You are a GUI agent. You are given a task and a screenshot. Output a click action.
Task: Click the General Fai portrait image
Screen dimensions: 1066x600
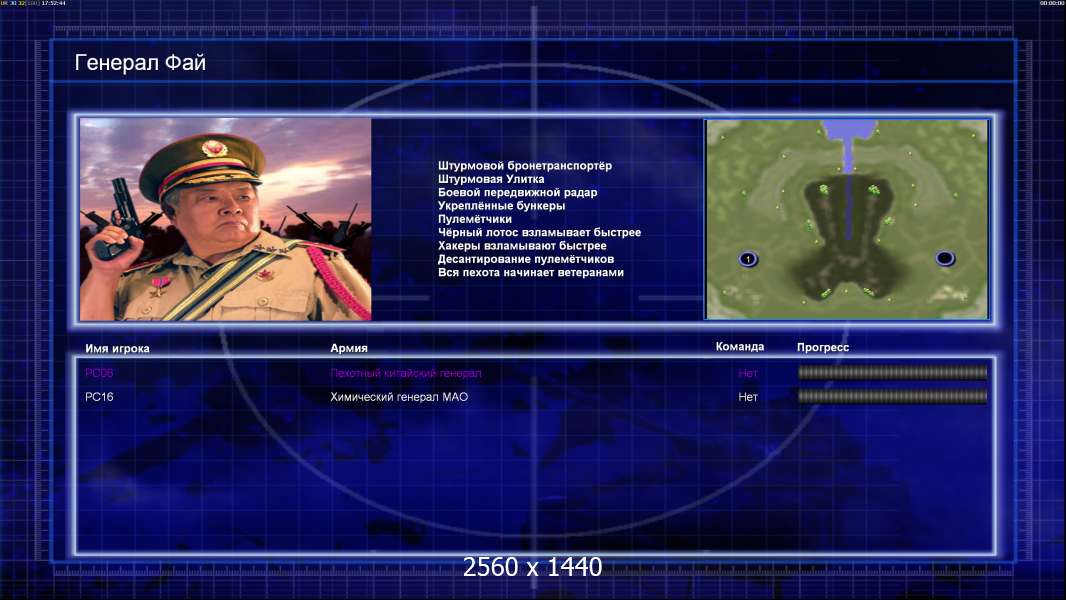click(226, 219)
